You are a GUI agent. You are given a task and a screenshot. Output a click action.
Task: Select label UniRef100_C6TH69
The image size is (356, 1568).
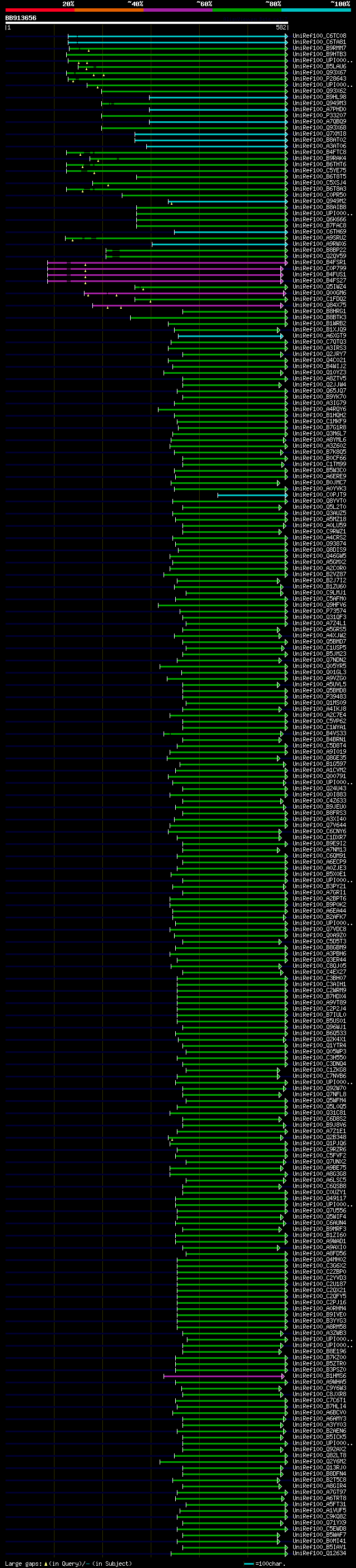tap(319, 232)
